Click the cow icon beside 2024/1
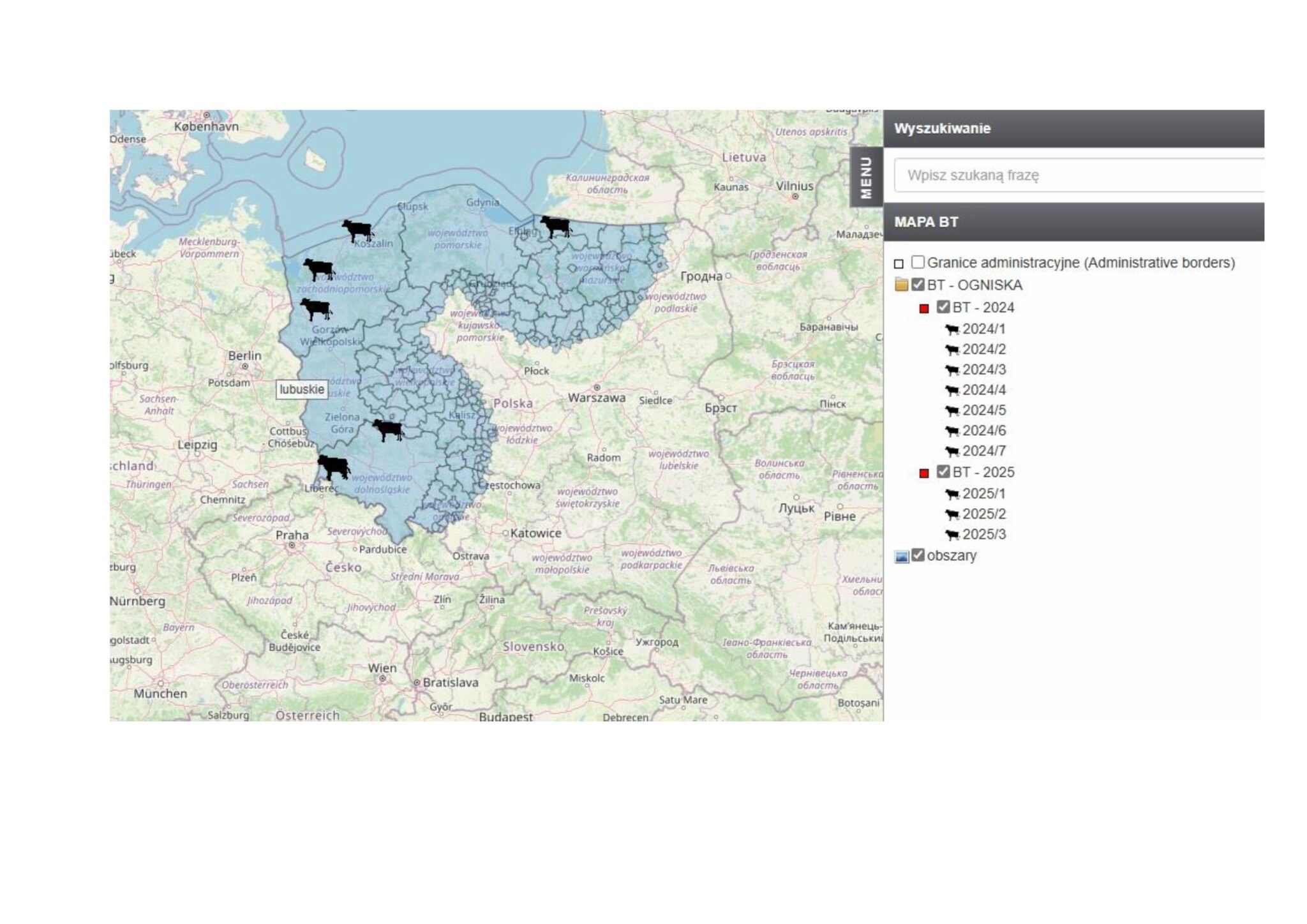Screen dimensions: 1307x924 [952, 330]
